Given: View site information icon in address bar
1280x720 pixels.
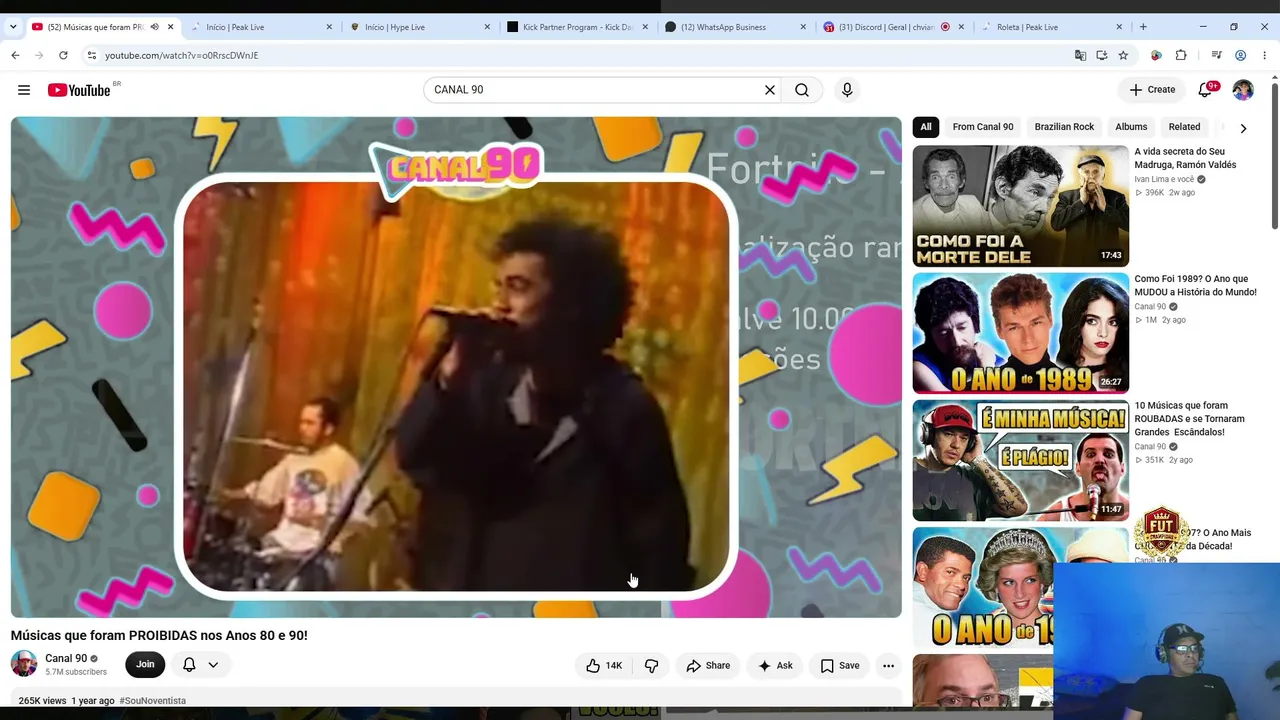Looking at the screenshot, I should pos(91,55).
